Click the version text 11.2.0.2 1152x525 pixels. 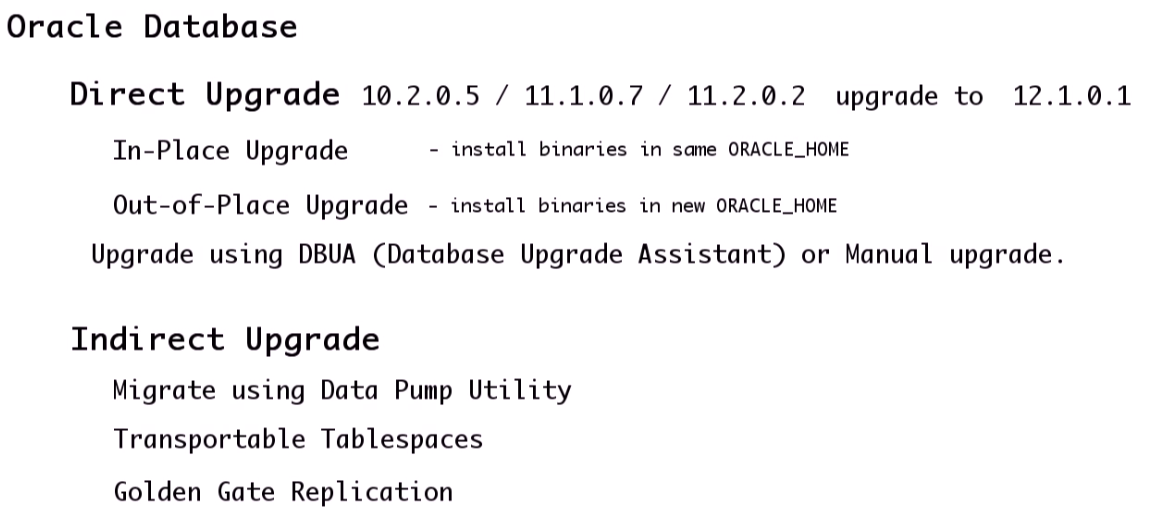click(746, 96)
